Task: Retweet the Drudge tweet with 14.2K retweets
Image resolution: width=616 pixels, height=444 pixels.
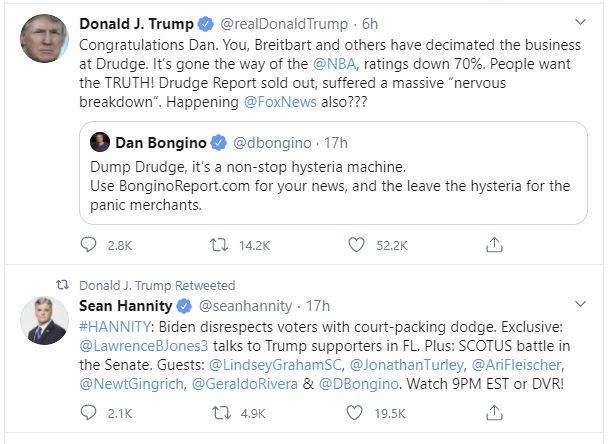Action: pos(218,245)
